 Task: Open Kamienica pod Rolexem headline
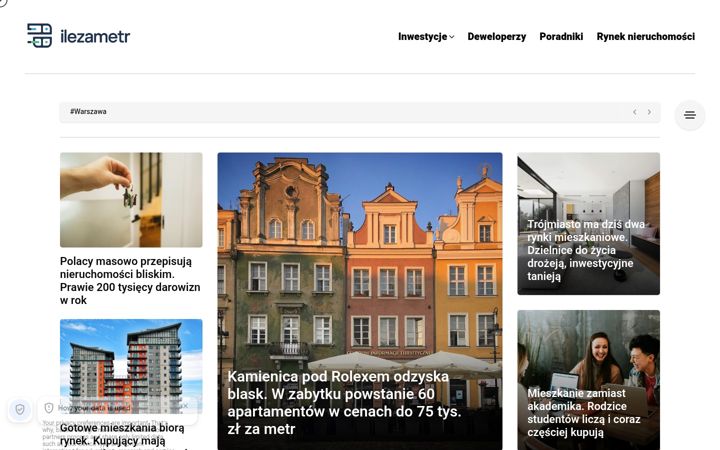[x=344, y=403]
